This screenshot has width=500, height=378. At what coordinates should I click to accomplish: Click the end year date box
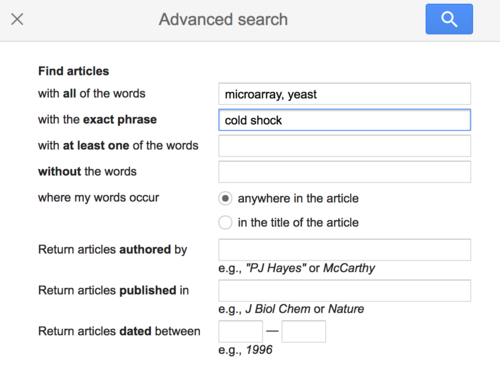point(304,331)
